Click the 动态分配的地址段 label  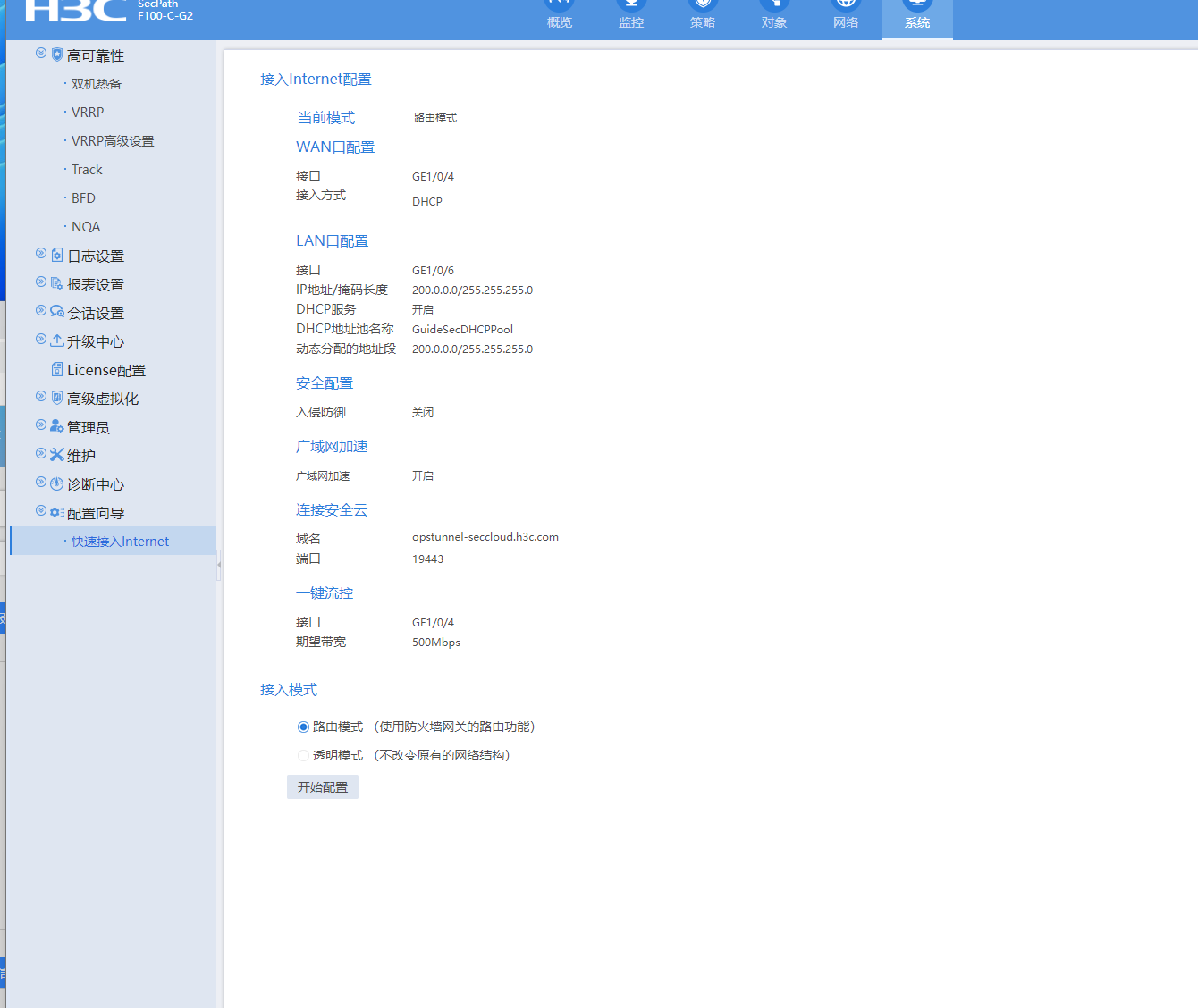(x=346, y=349)
